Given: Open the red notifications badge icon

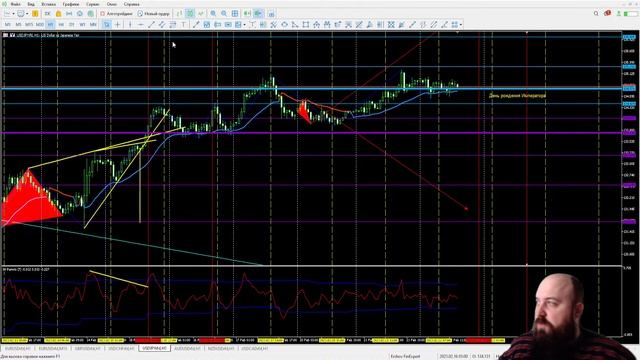Looking at the screenshot, I should pyautogui.click(x=607, y=13).
